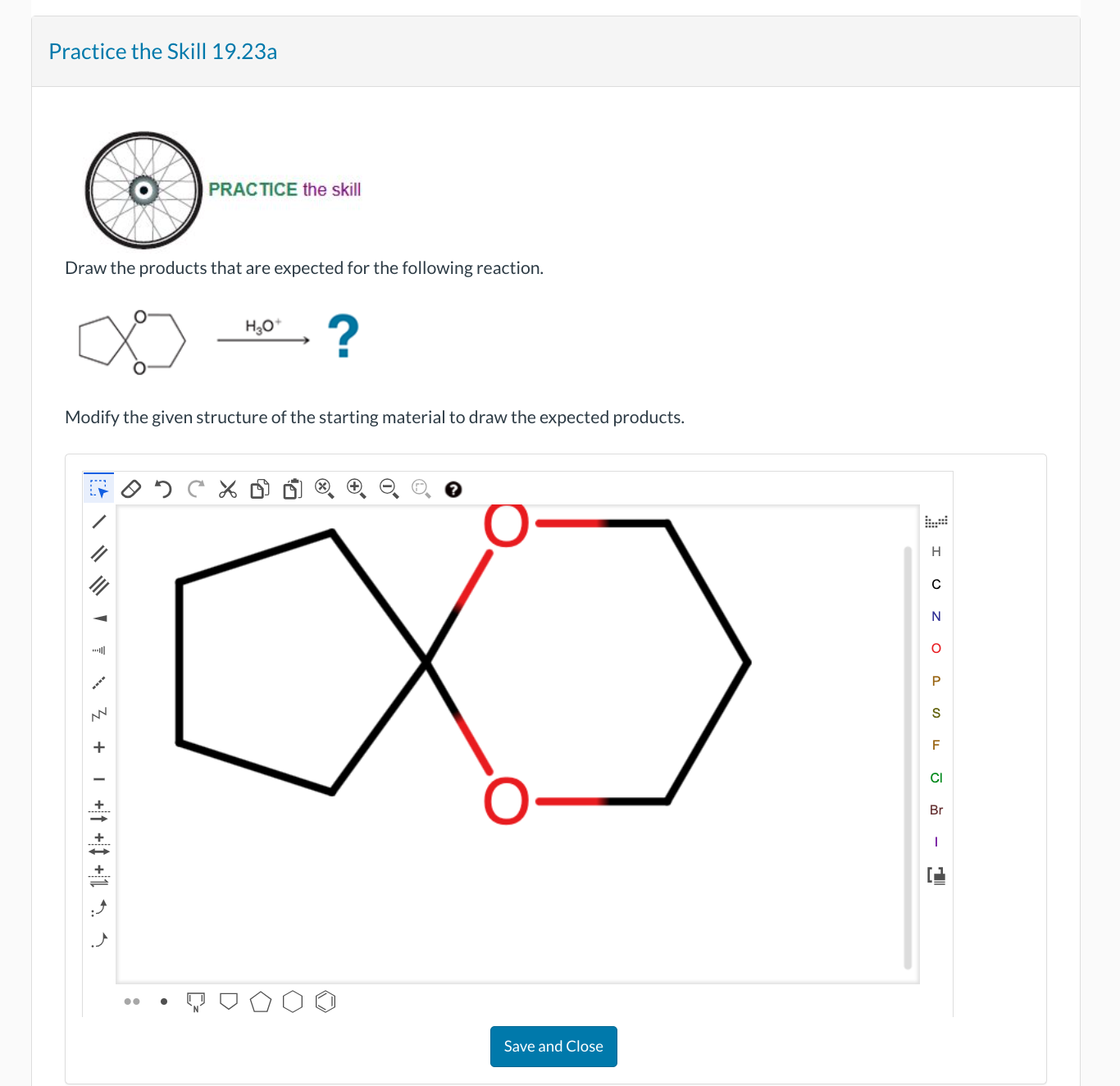Select the cyclohexane ring template
The image size is (1120, 1086).
pos(293,1002)
